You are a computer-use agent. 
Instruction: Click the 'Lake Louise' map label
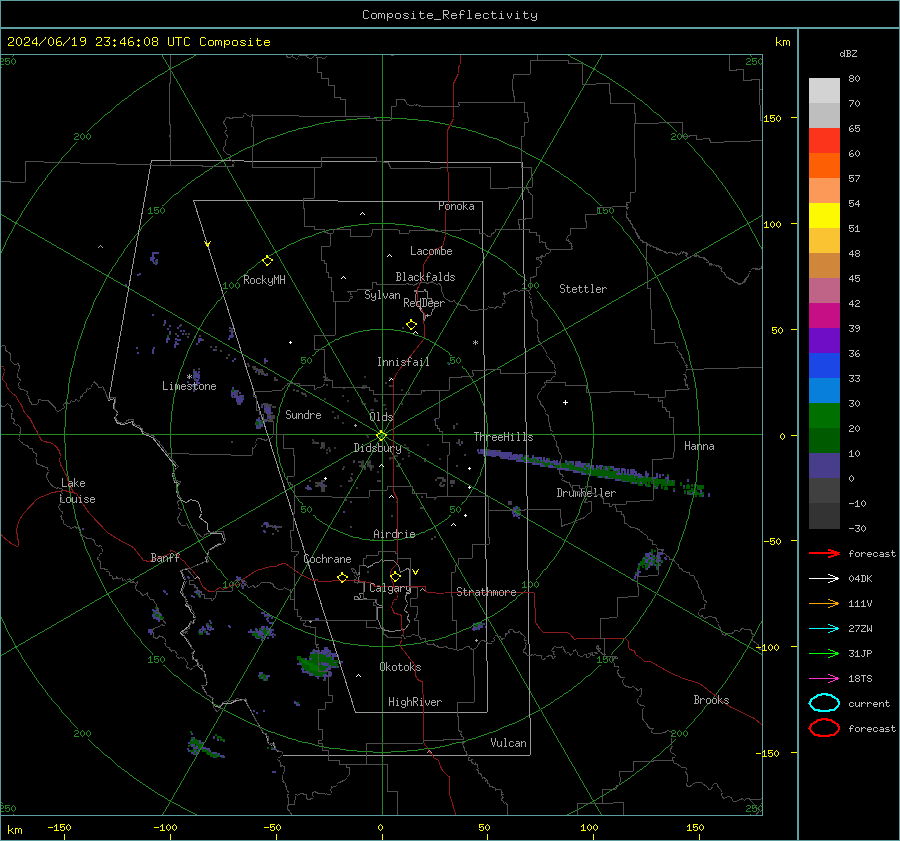(77, 491)
